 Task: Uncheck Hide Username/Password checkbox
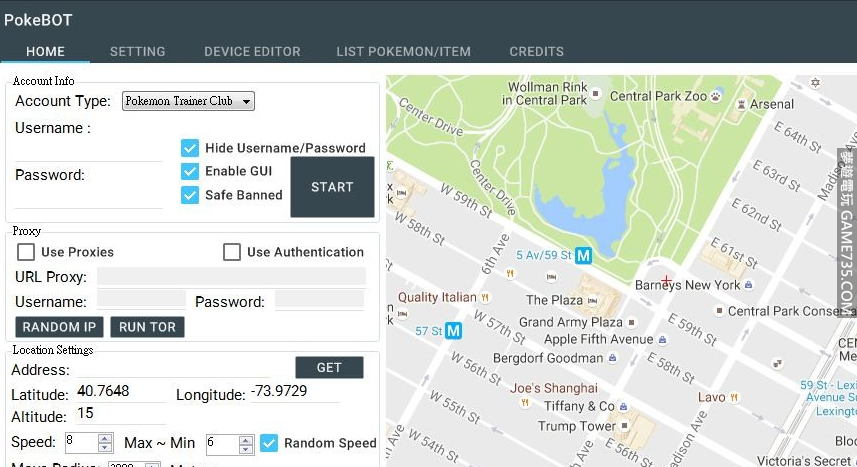(x=190, y=148)
